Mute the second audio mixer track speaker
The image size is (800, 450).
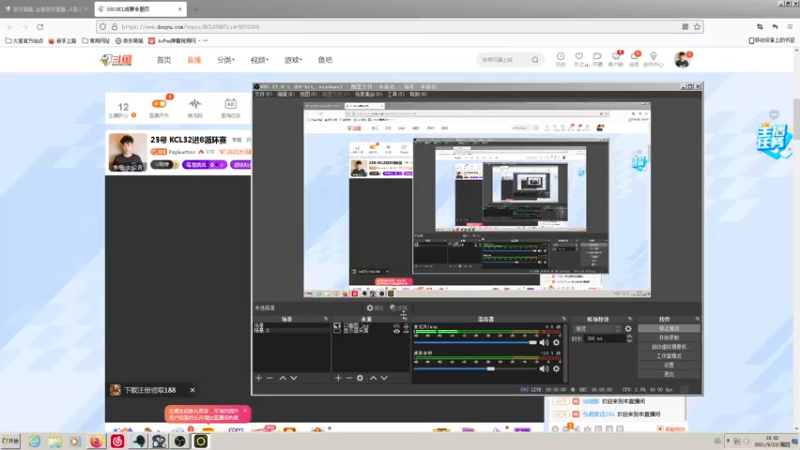544,368
